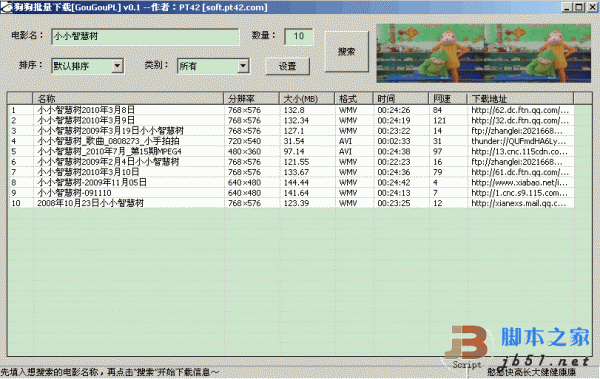Open the 设置 settings button
Viewport: 600px width, 379px height.
click(x=287, y=66)
